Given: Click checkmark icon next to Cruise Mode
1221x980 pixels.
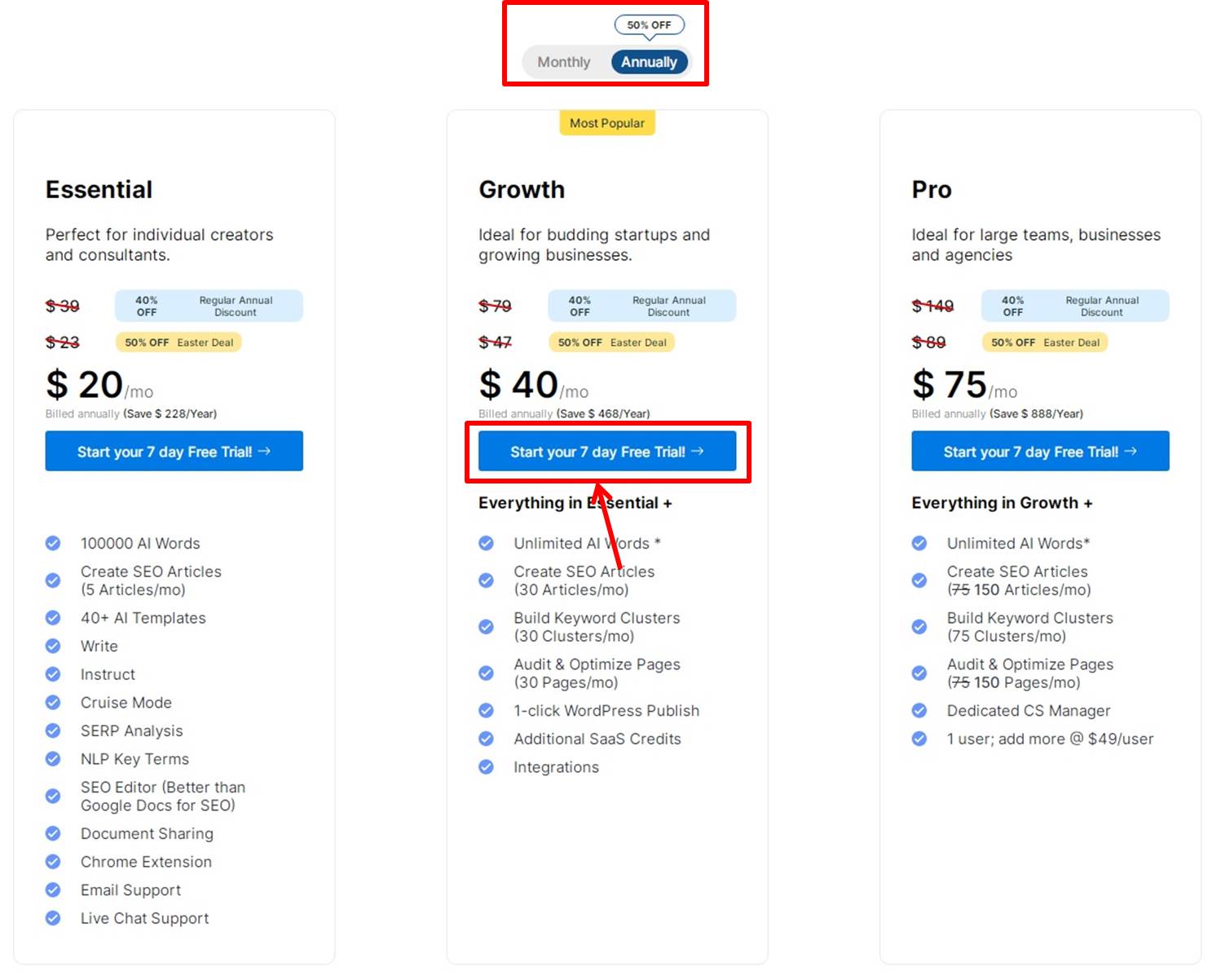Looking at the screenshot, I should tap(53, 702).
